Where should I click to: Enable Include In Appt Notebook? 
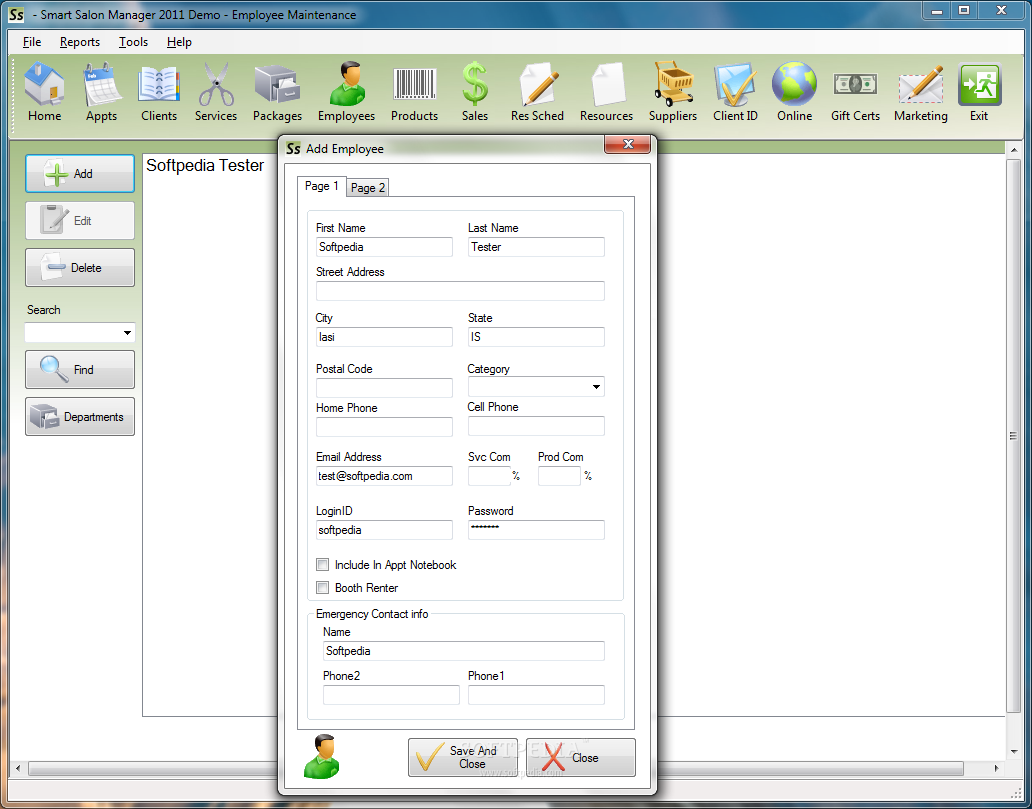tap(322, 565)
